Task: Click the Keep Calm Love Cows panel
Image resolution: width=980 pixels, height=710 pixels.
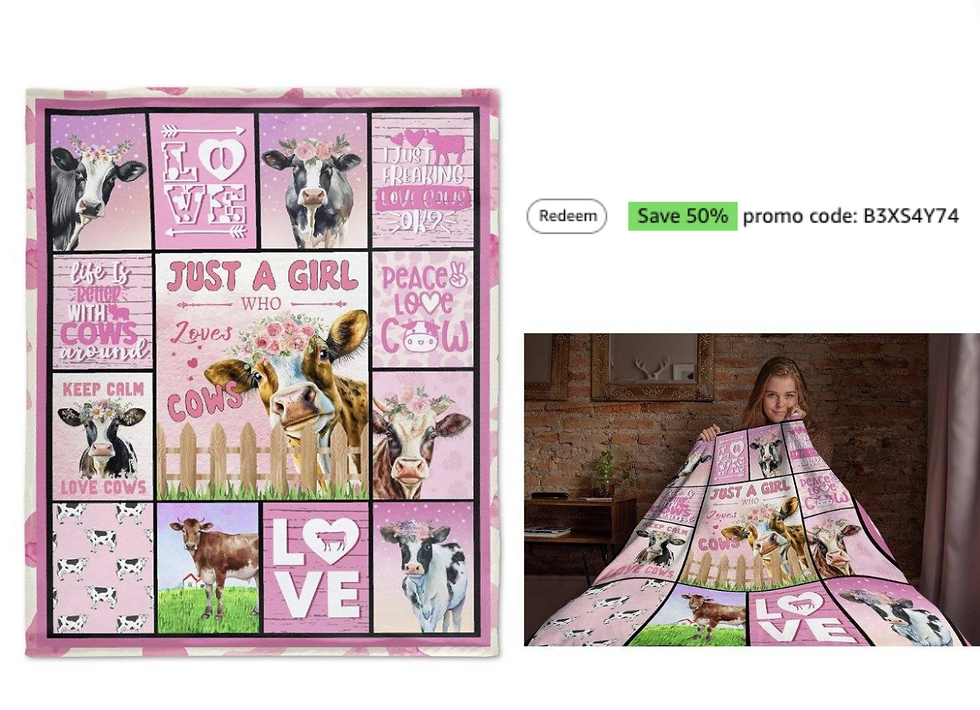Action: click(103, 436)
